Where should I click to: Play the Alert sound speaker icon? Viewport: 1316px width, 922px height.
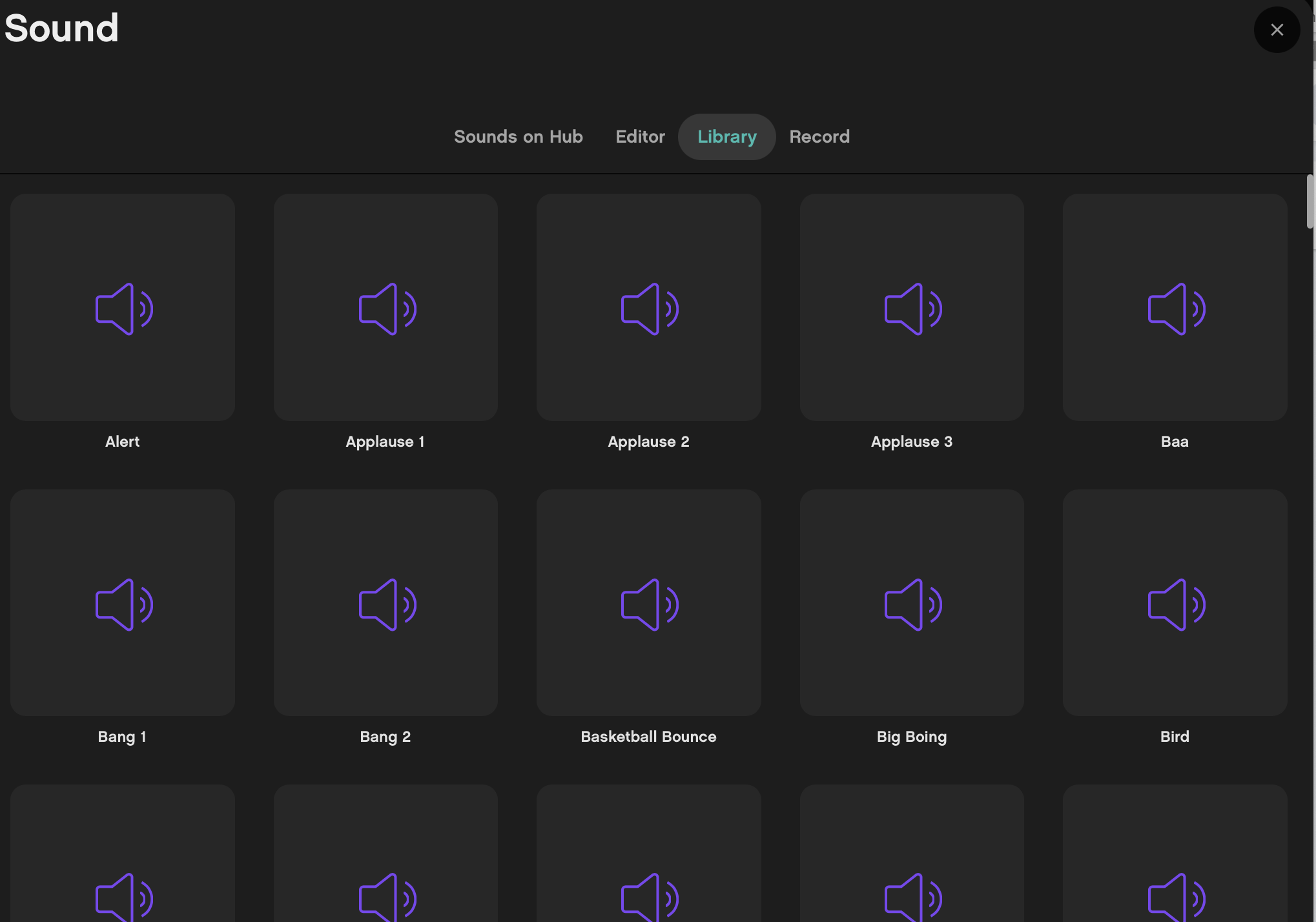124,309
